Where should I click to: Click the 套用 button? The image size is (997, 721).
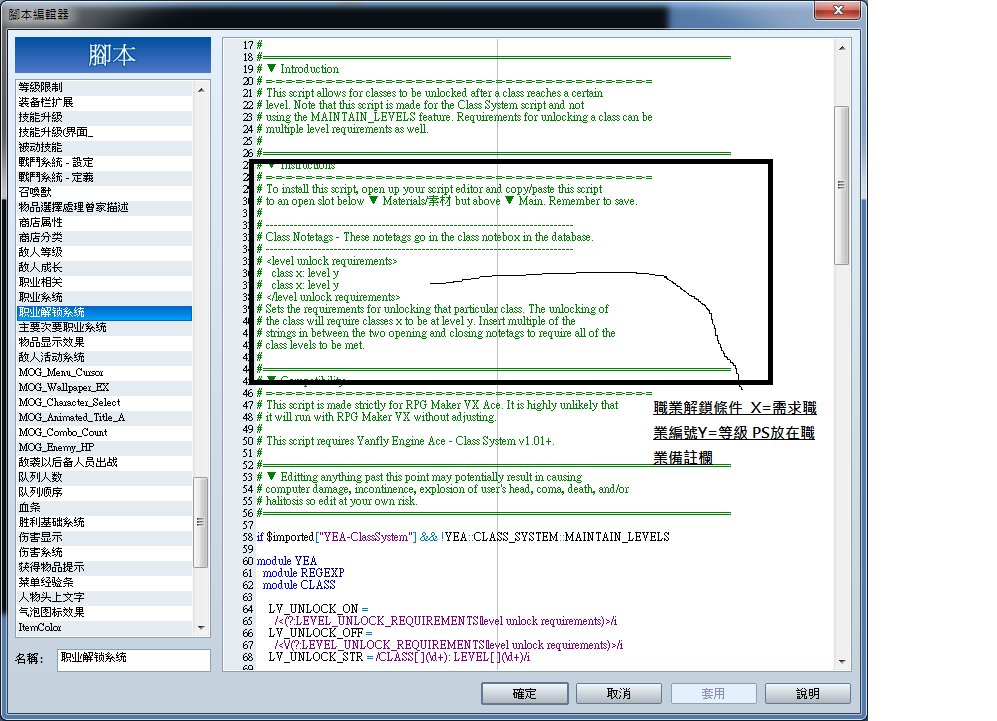713,694
